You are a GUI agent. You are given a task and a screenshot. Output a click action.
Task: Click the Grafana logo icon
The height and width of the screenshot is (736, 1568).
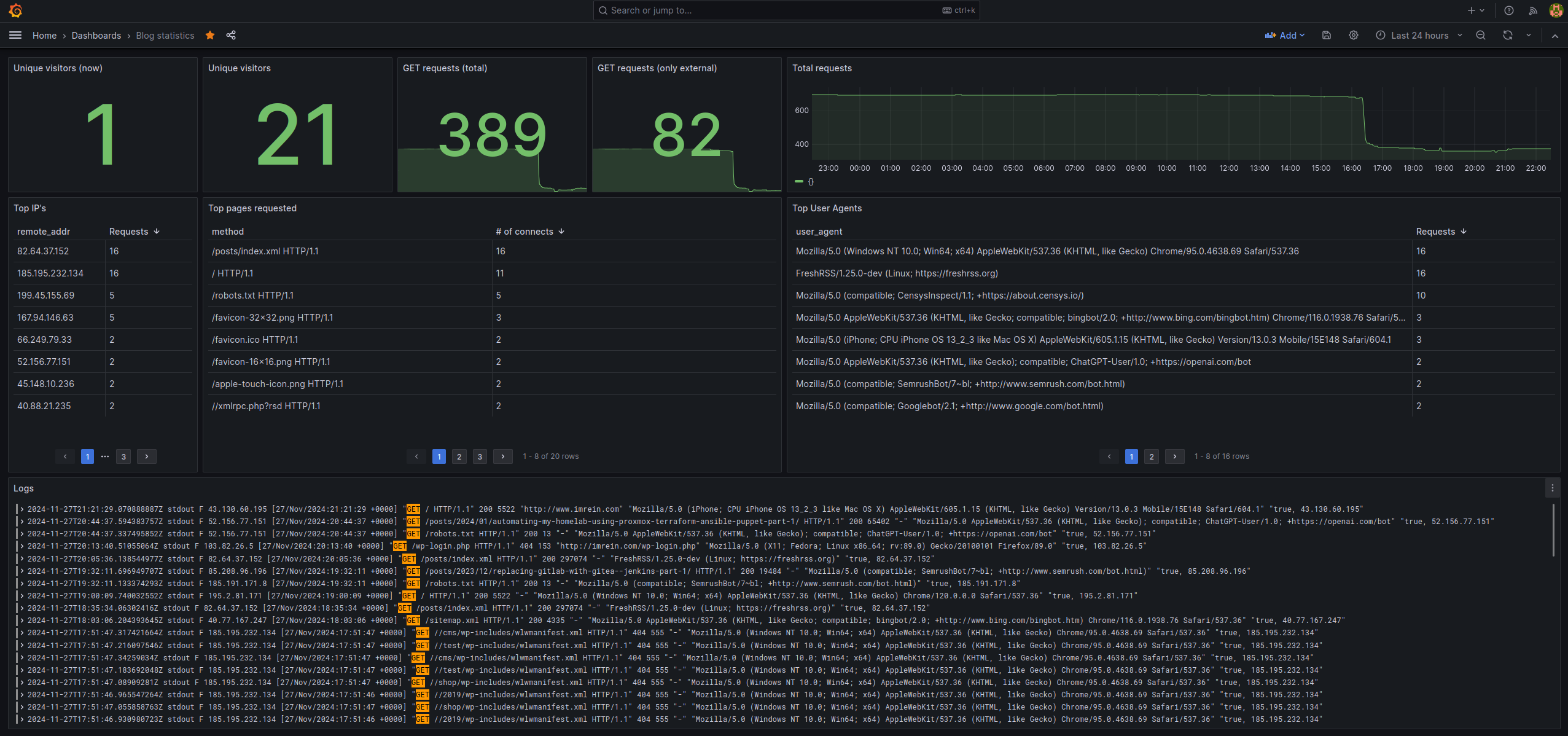pyautogui.click(x=15, y=10)
